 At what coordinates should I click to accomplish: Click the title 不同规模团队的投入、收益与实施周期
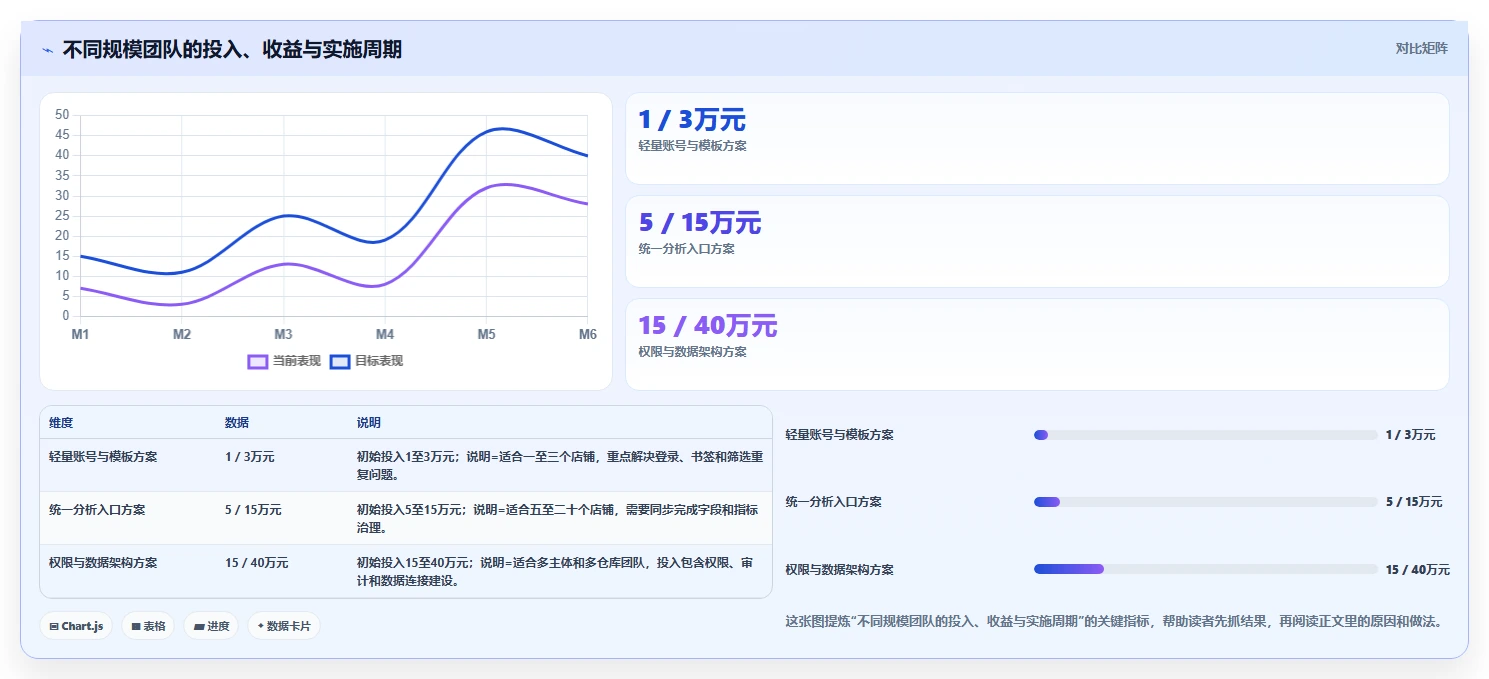click(x=232, y=49)
